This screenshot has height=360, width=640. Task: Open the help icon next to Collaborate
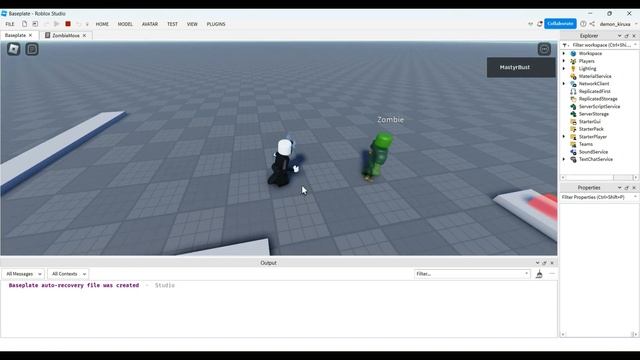coord(583,24)
